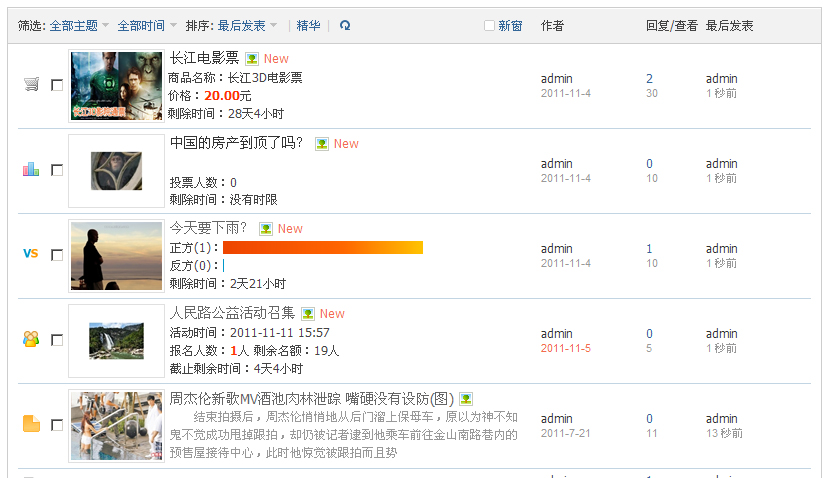The height and width of the screenshot is (478, 832).
Task: Click author admin of 周杰伦新歌MV thread
Action: [557, 419]
